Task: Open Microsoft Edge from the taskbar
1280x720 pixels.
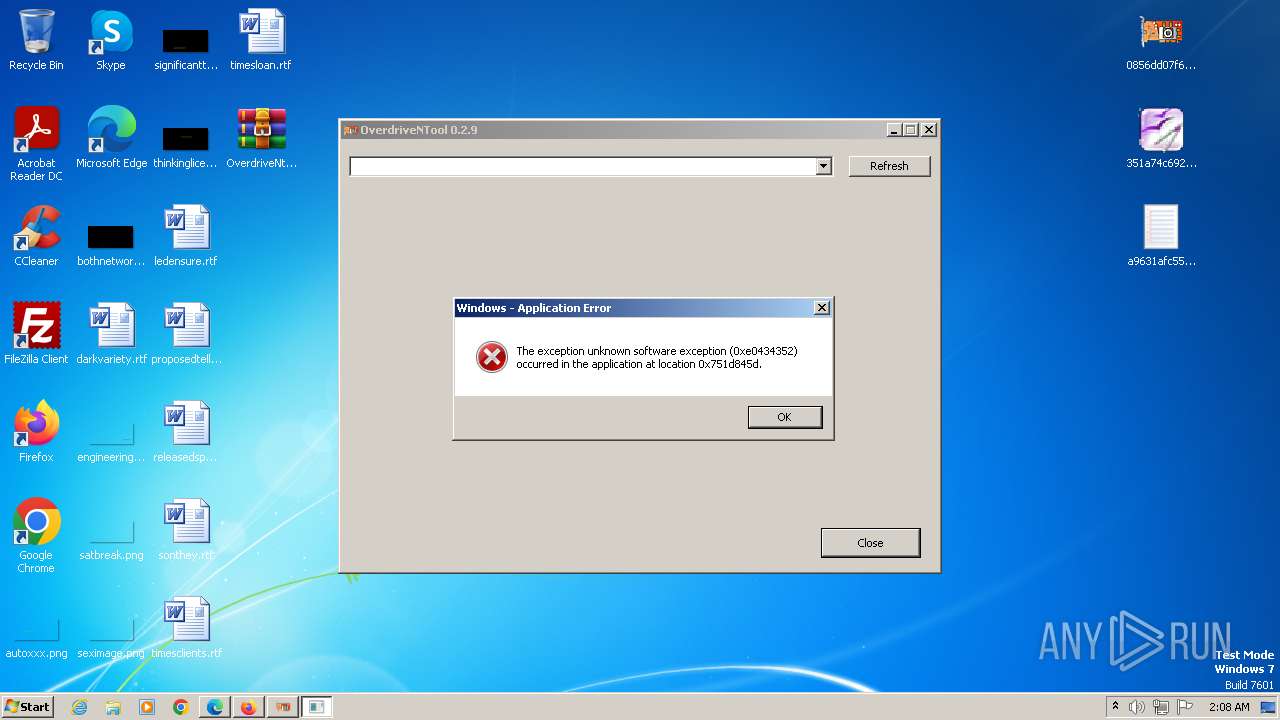Action: [215, 707]
